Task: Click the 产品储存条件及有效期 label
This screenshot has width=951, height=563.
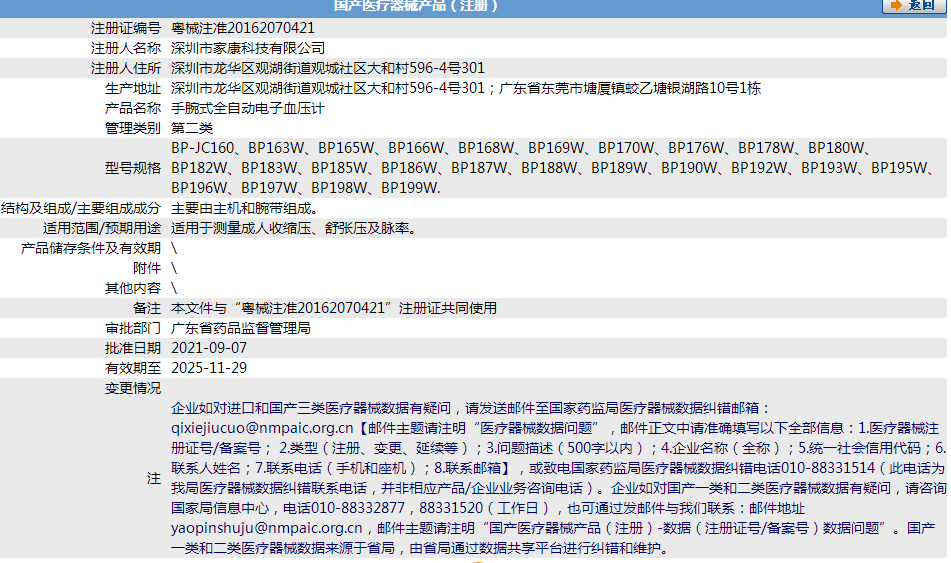Action: (x=91, y=248)
